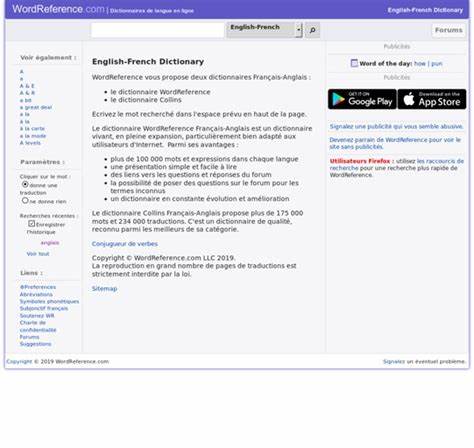Open the Sitemap link
This screenshot has height=448, width=474.
[x=104, y=289]
